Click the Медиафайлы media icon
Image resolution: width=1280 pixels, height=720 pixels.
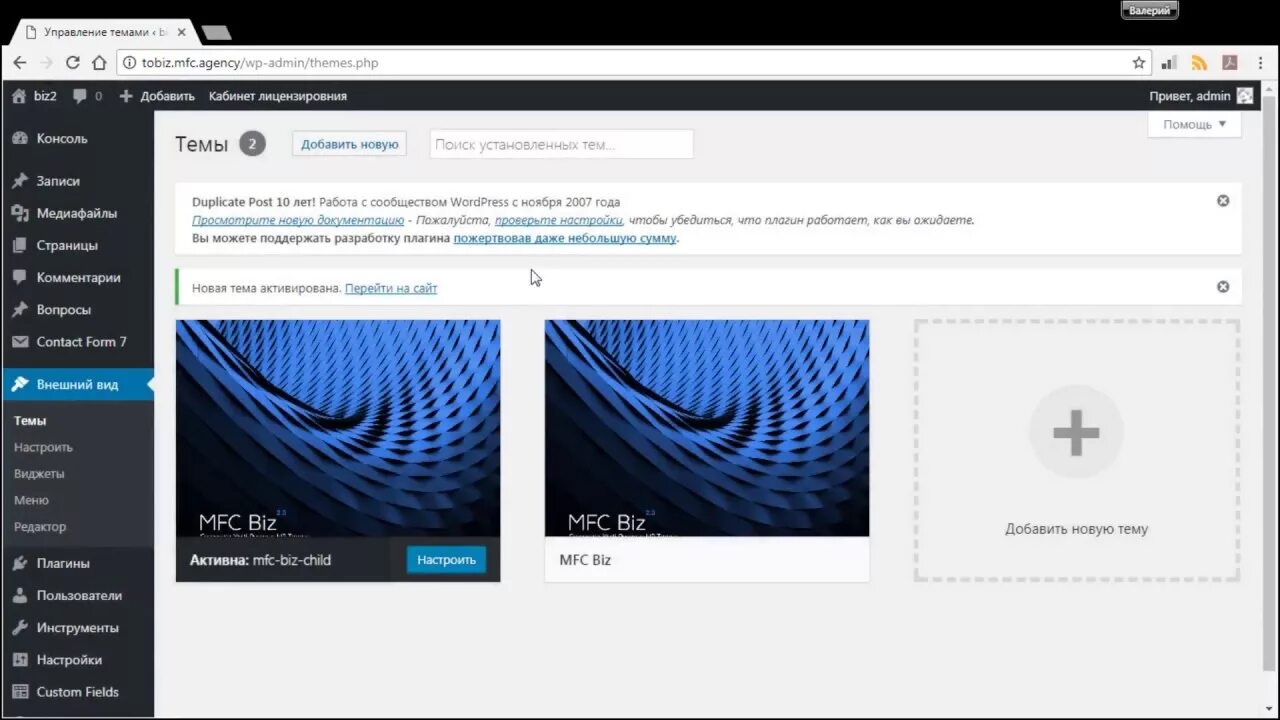click(20, 213)
